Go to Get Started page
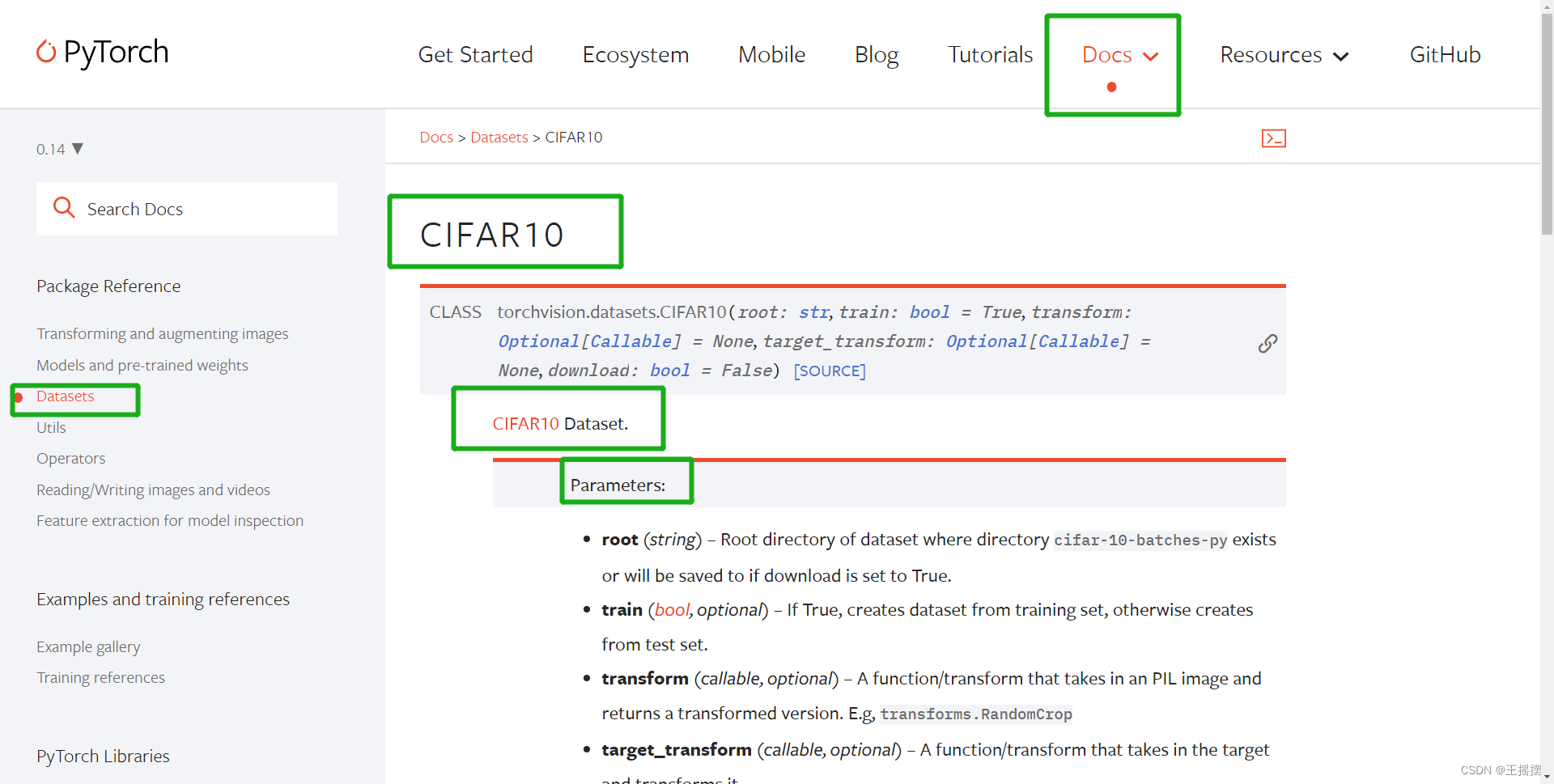The width and height of the screenshot is (1554, 784). (x=475, y=55)
